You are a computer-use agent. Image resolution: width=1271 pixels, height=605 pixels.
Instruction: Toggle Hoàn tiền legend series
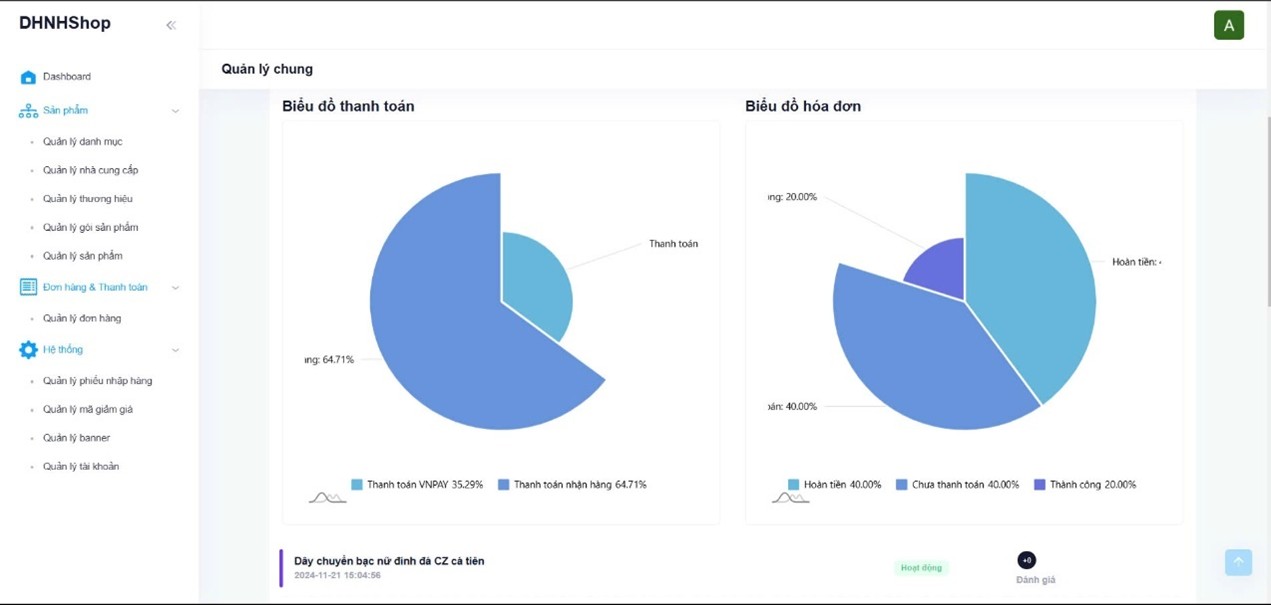(834, 485)
